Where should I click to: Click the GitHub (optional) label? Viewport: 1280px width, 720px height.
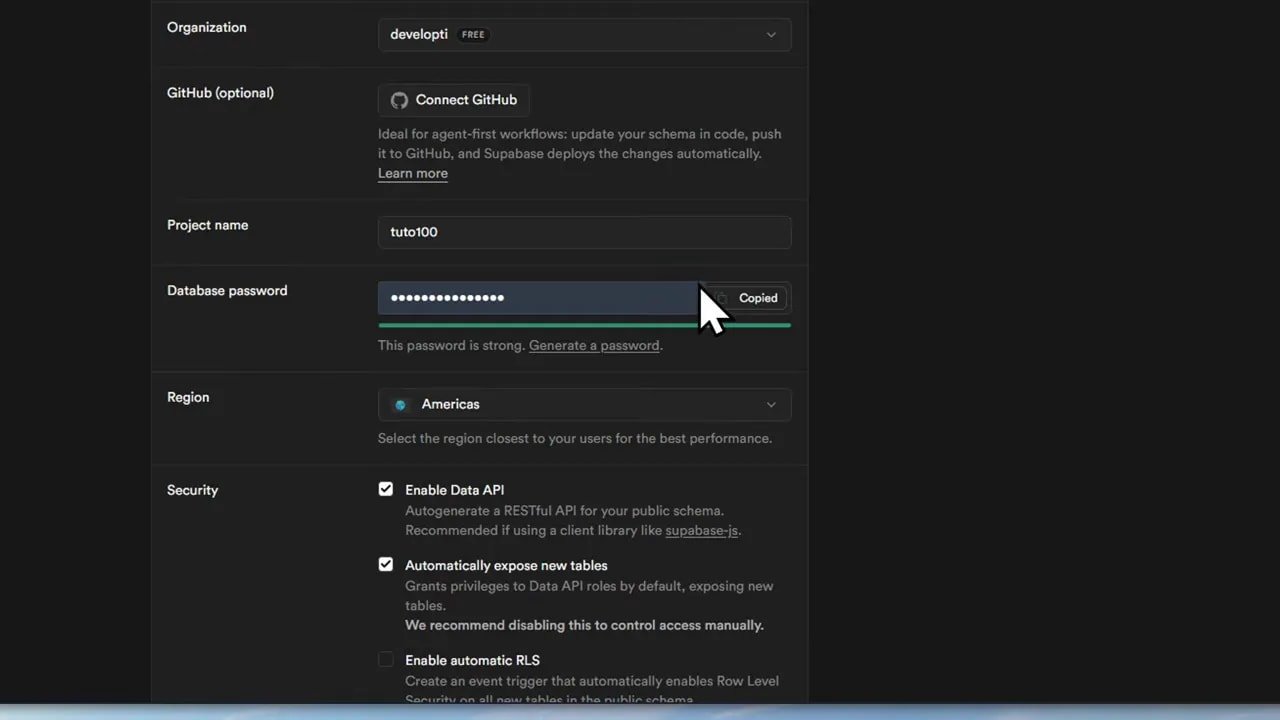pyautogui.click(x=220, y=93)
